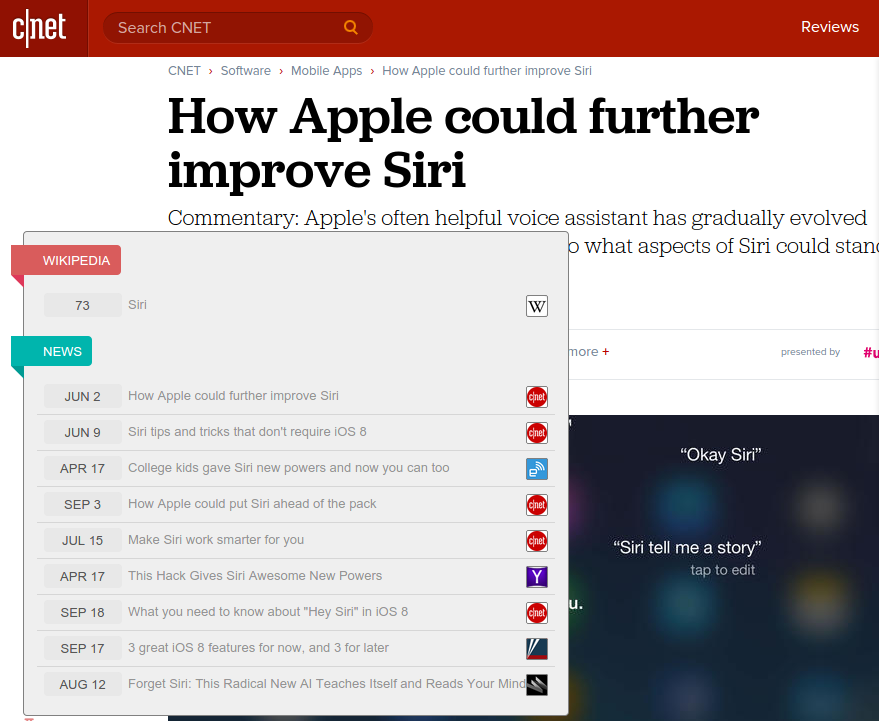Open Reviews in the top navigation
This screenshot has height=721, width=879.
829,27
